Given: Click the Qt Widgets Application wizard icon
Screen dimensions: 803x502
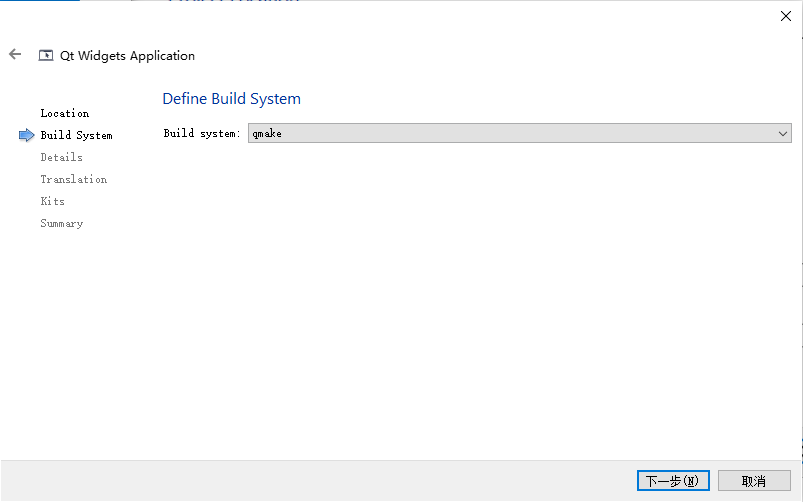Looking at the screenshot, I should [x=46, y=55].
